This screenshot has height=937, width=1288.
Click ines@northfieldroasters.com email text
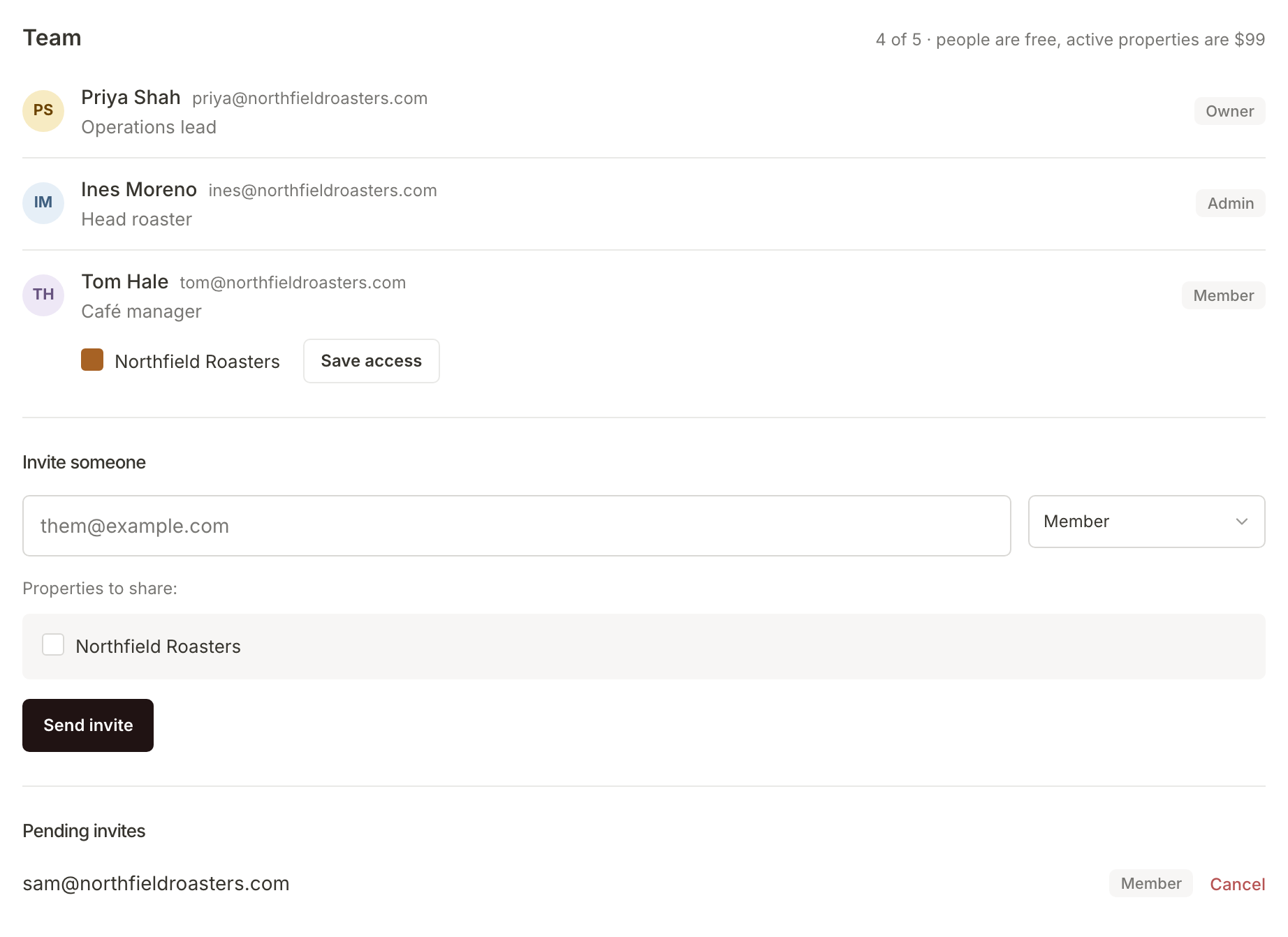click(323, 191)
